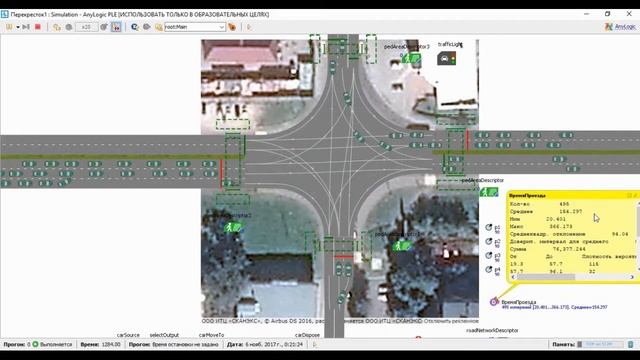Viewport: 640px width, 360px height.
Task: Click the red stop line on the west road
Action: tap(221, 173)
